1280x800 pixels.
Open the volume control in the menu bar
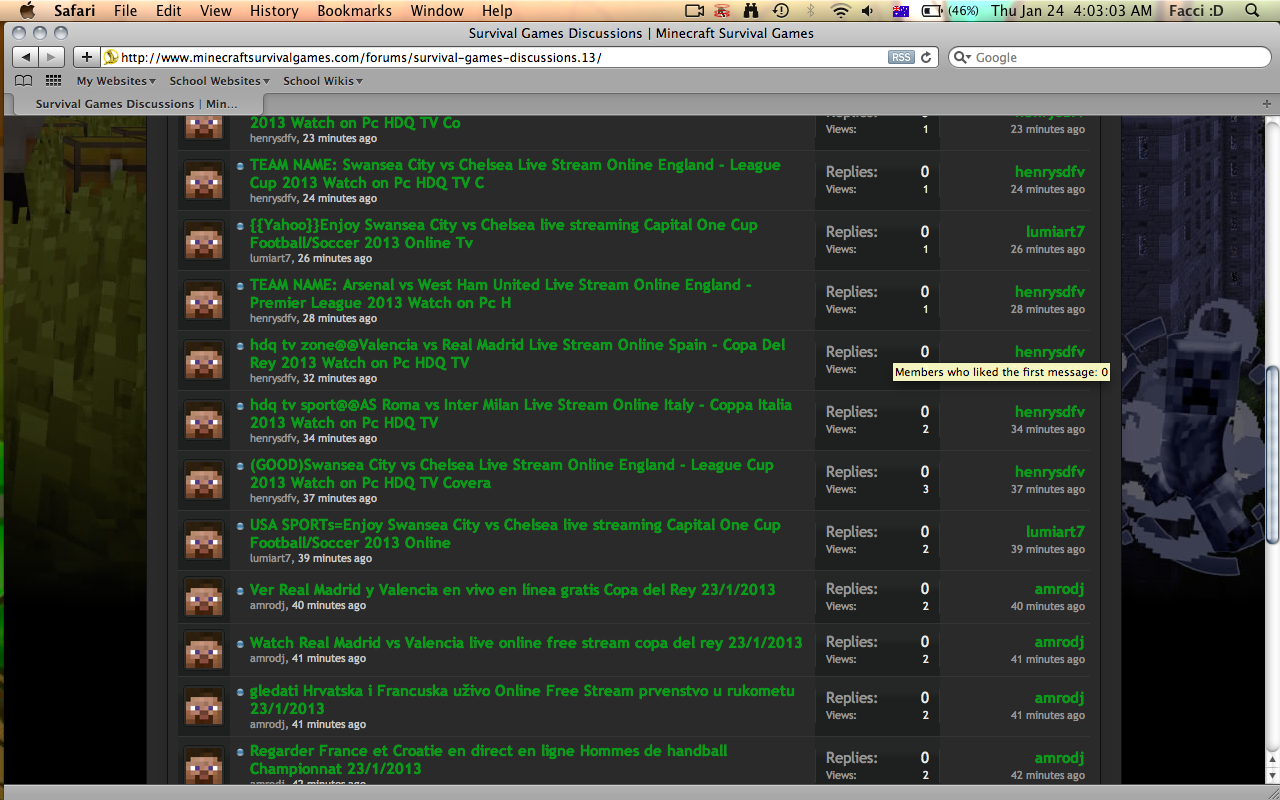[868, 11]
